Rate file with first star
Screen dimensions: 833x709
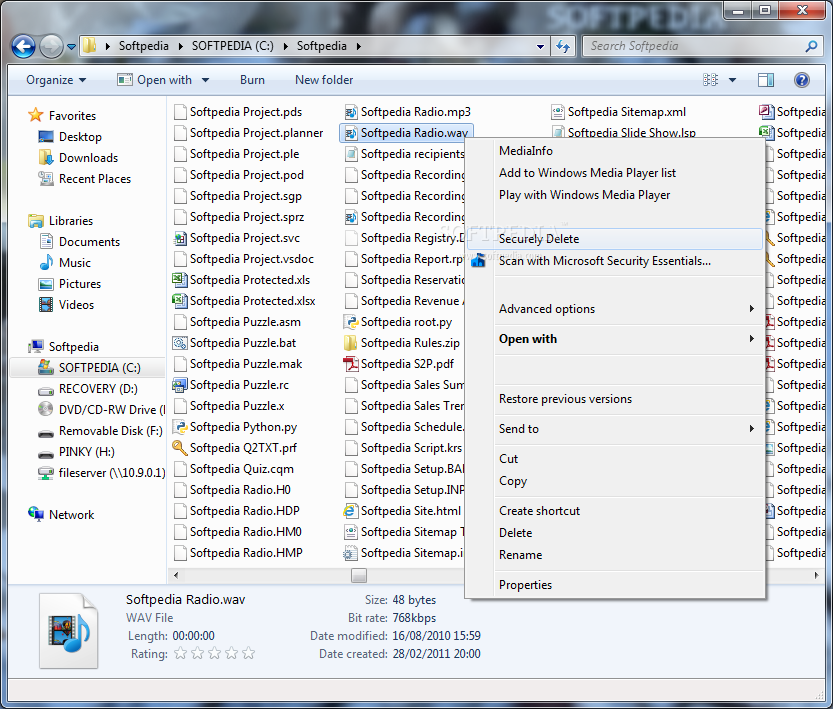click(181, 653)
